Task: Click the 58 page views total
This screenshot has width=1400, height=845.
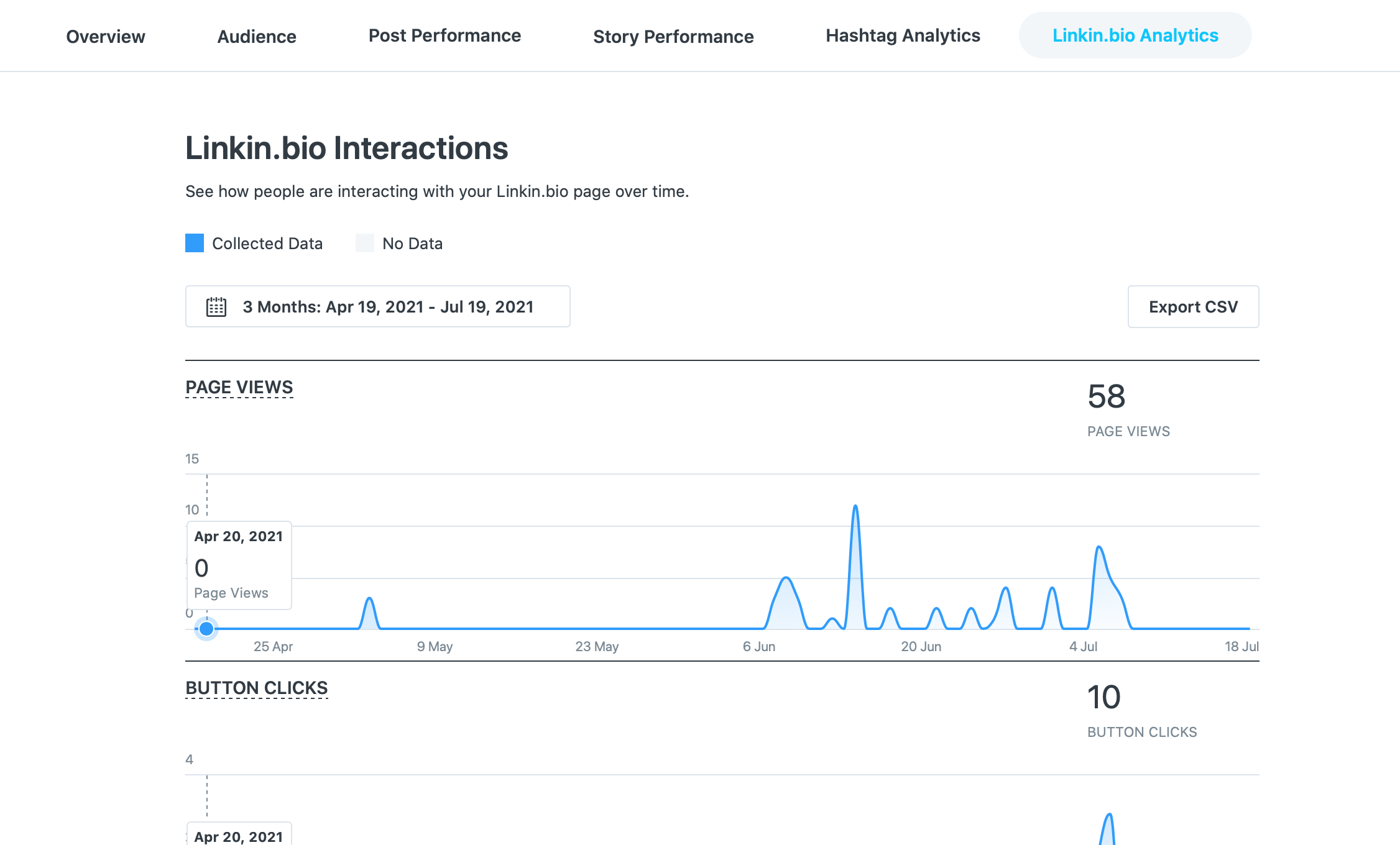Action: point(1107,396)
